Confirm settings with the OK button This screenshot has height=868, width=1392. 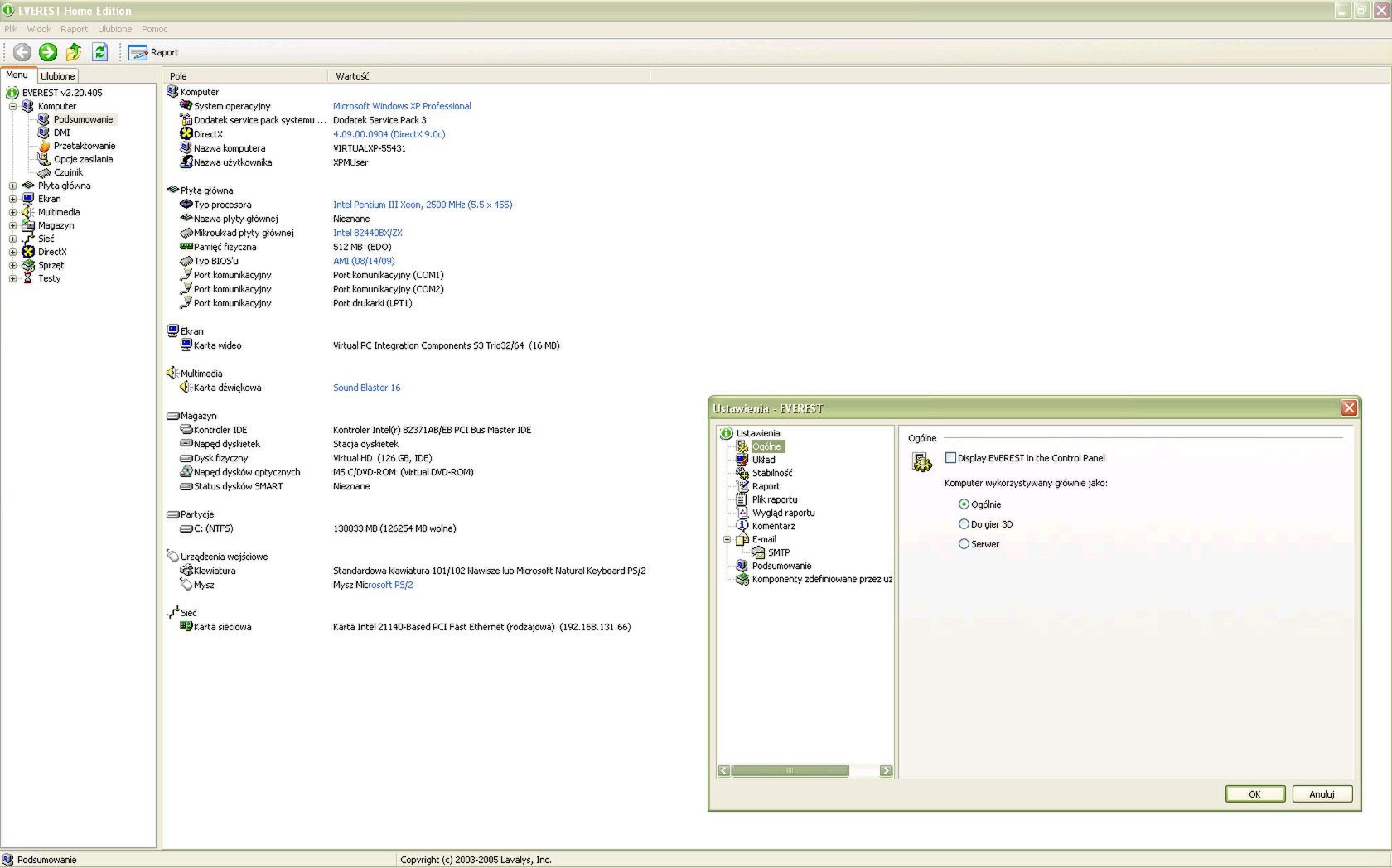[x=1254, y=793]
